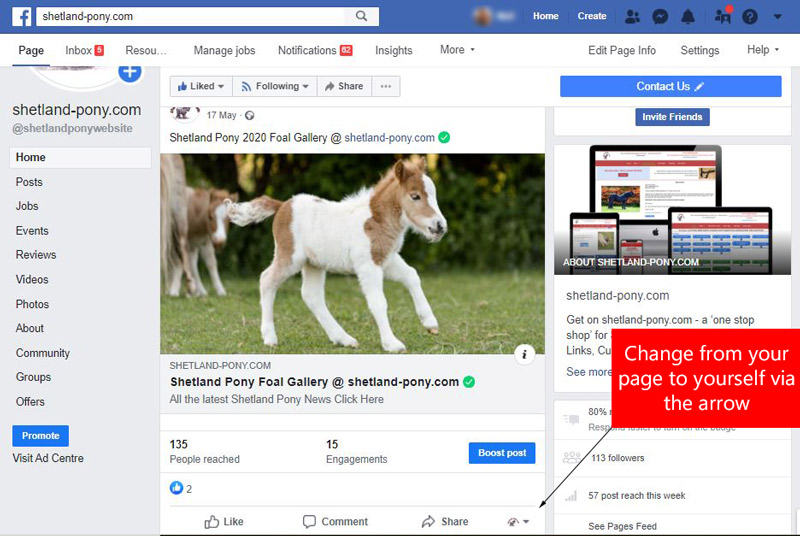Select Posts in the left sidebar
800x536 pixels.
tap(29, 182)
